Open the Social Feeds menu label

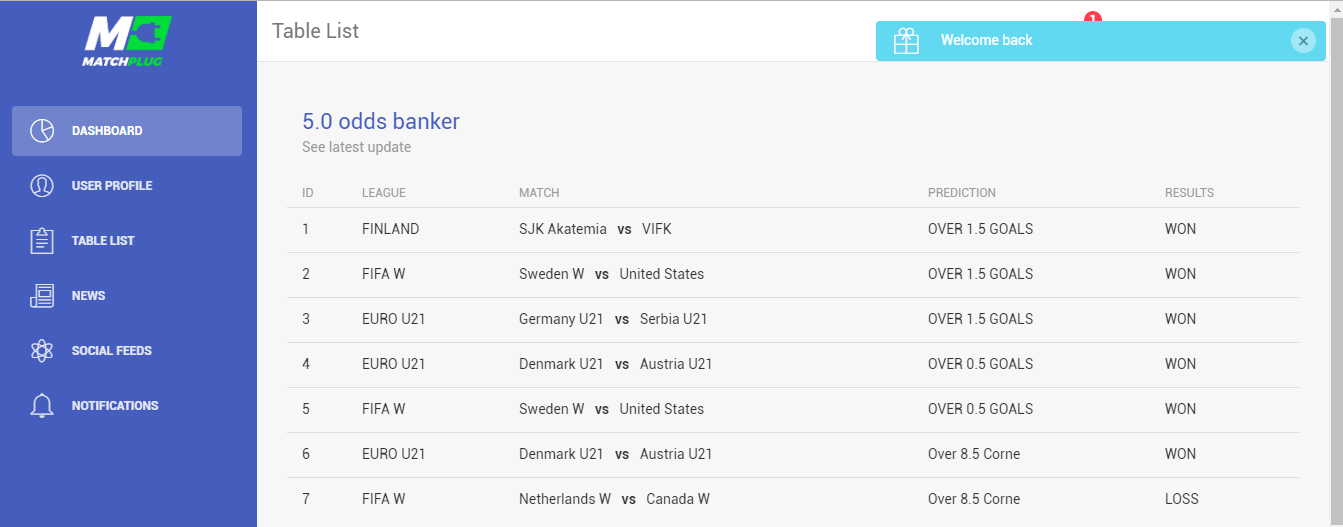pyautogui.click(x=112, y=351)
